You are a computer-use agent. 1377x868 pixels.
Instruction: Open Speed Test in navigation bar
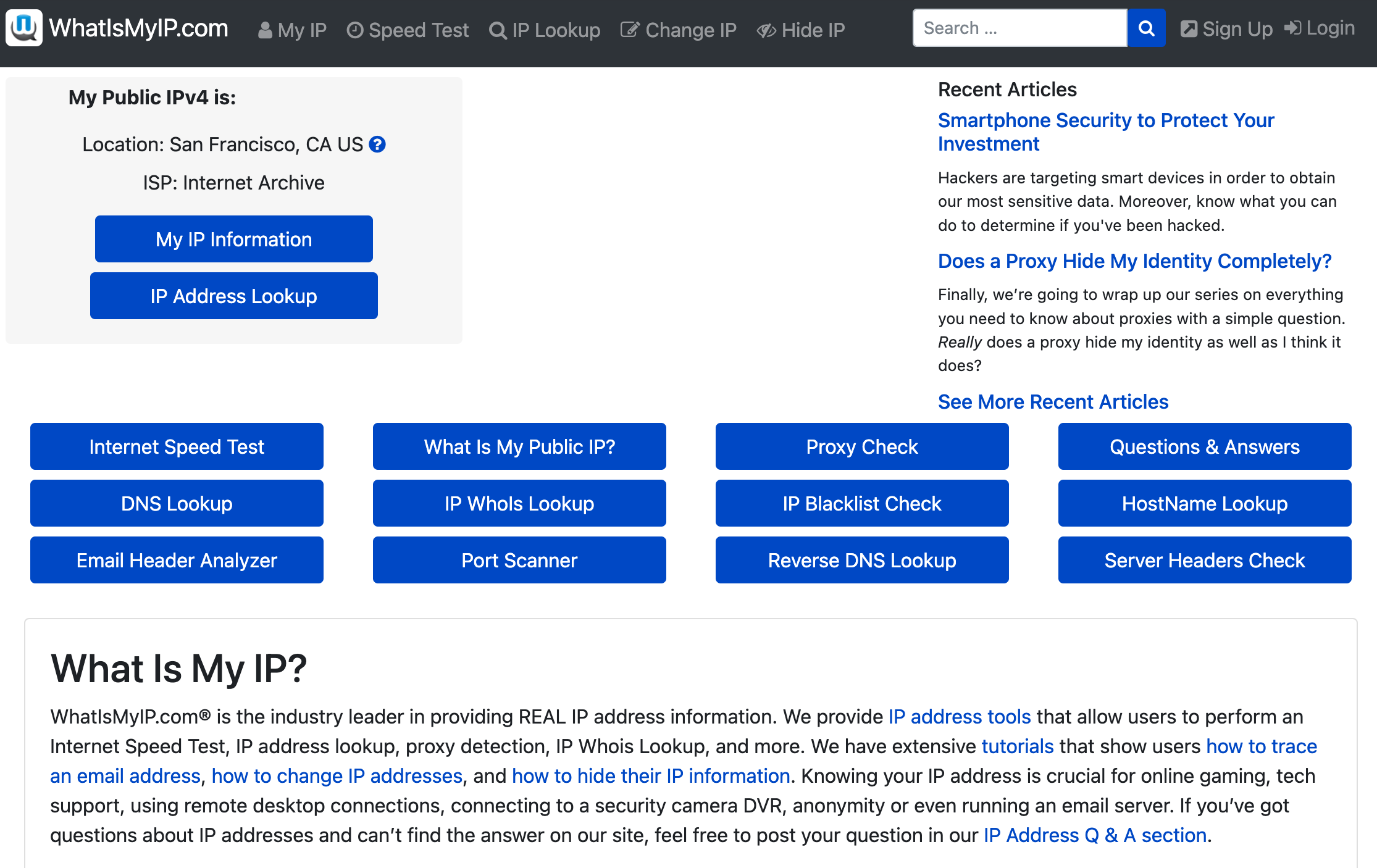408,30
